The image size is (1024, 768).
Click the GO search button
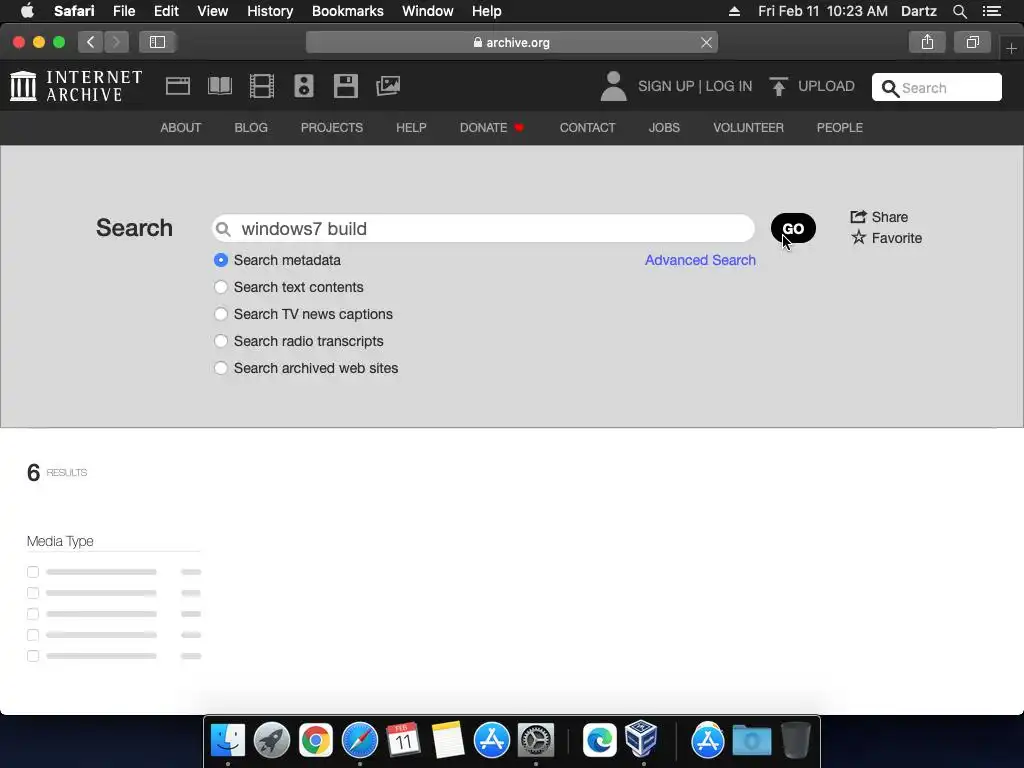pos(793,229)
